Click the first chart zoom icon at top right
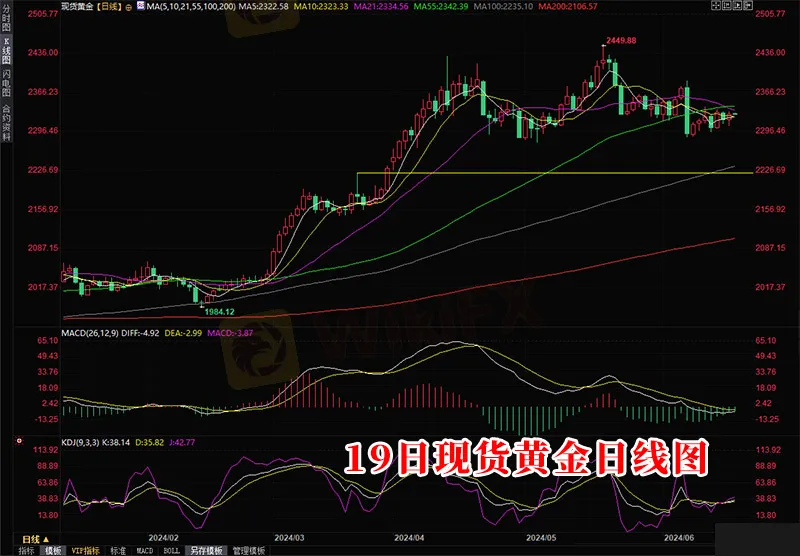 (x=716, y=6)
